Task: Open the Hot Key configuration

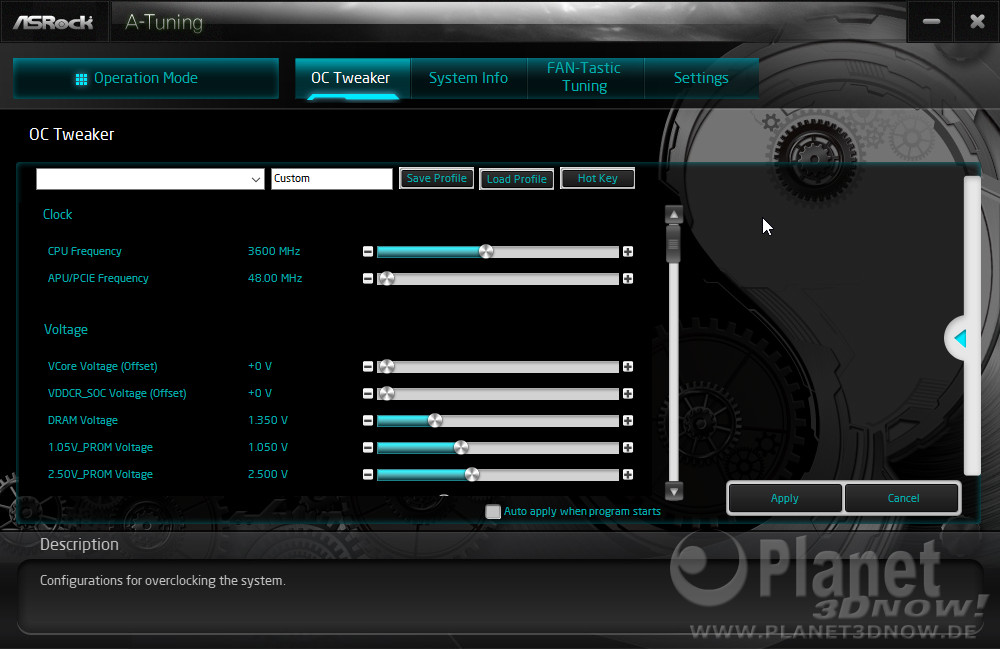Action: point(598,179)
